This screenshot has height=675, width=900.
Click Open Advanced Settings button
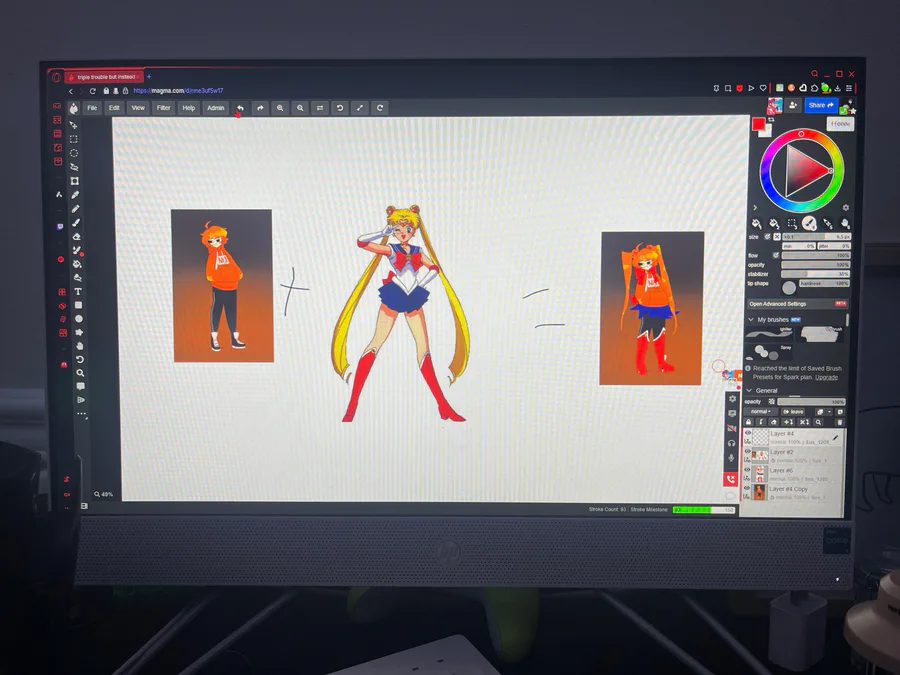(x=797, y=304)
